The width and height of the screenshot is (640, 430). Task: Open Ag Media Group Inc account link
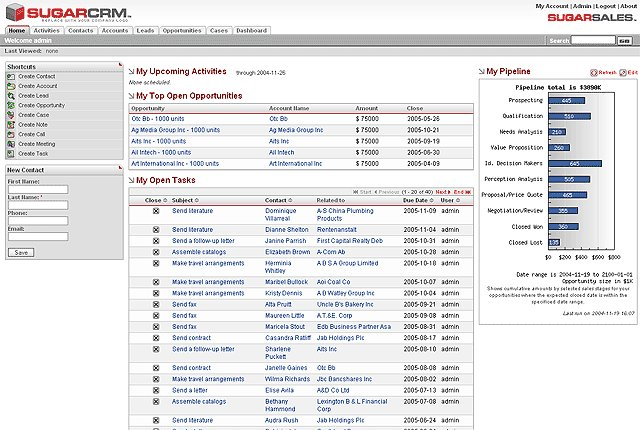pyautogui.click(x=296, y=130)
